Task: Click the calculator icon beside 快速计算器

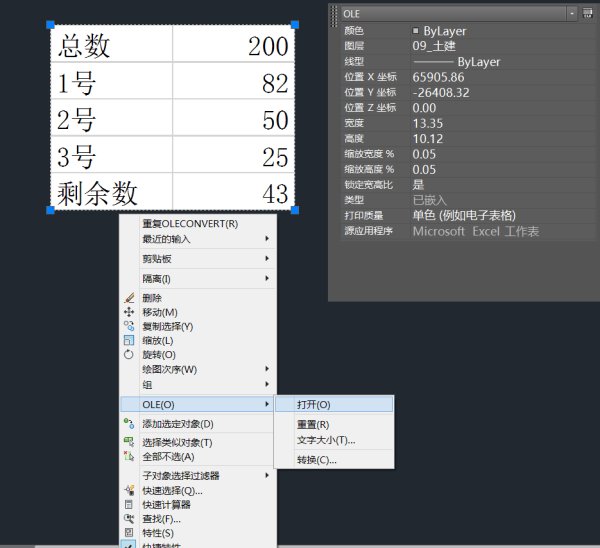Action: tap(129, 504)
